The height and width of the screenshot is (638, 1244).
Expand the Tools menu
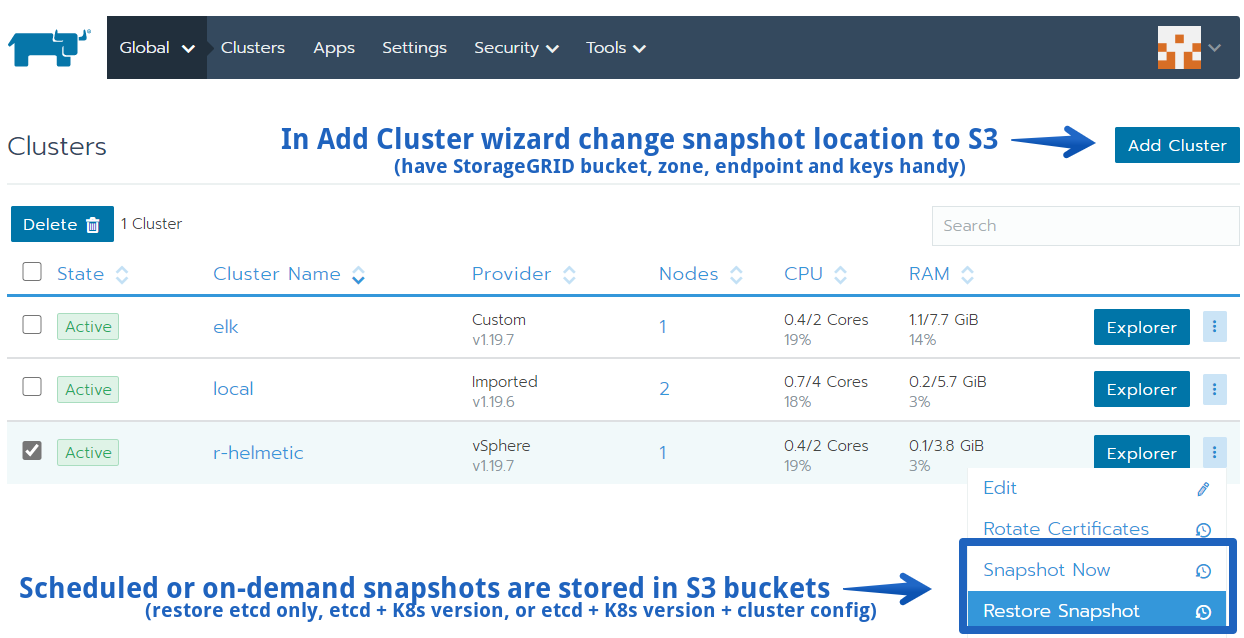coord(616,47)
